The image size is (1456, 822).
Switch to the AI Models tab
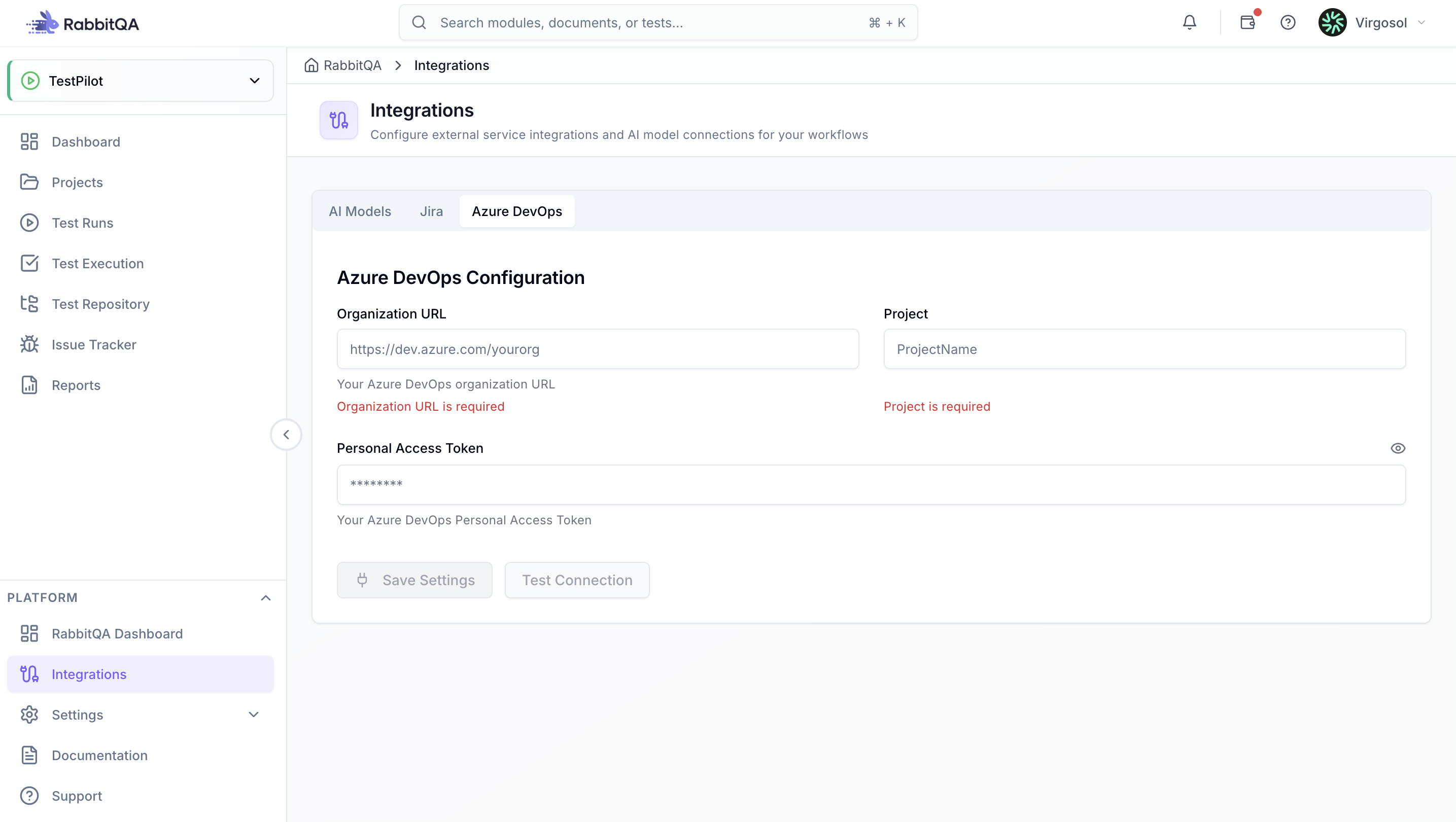click(x=360, y=211)
